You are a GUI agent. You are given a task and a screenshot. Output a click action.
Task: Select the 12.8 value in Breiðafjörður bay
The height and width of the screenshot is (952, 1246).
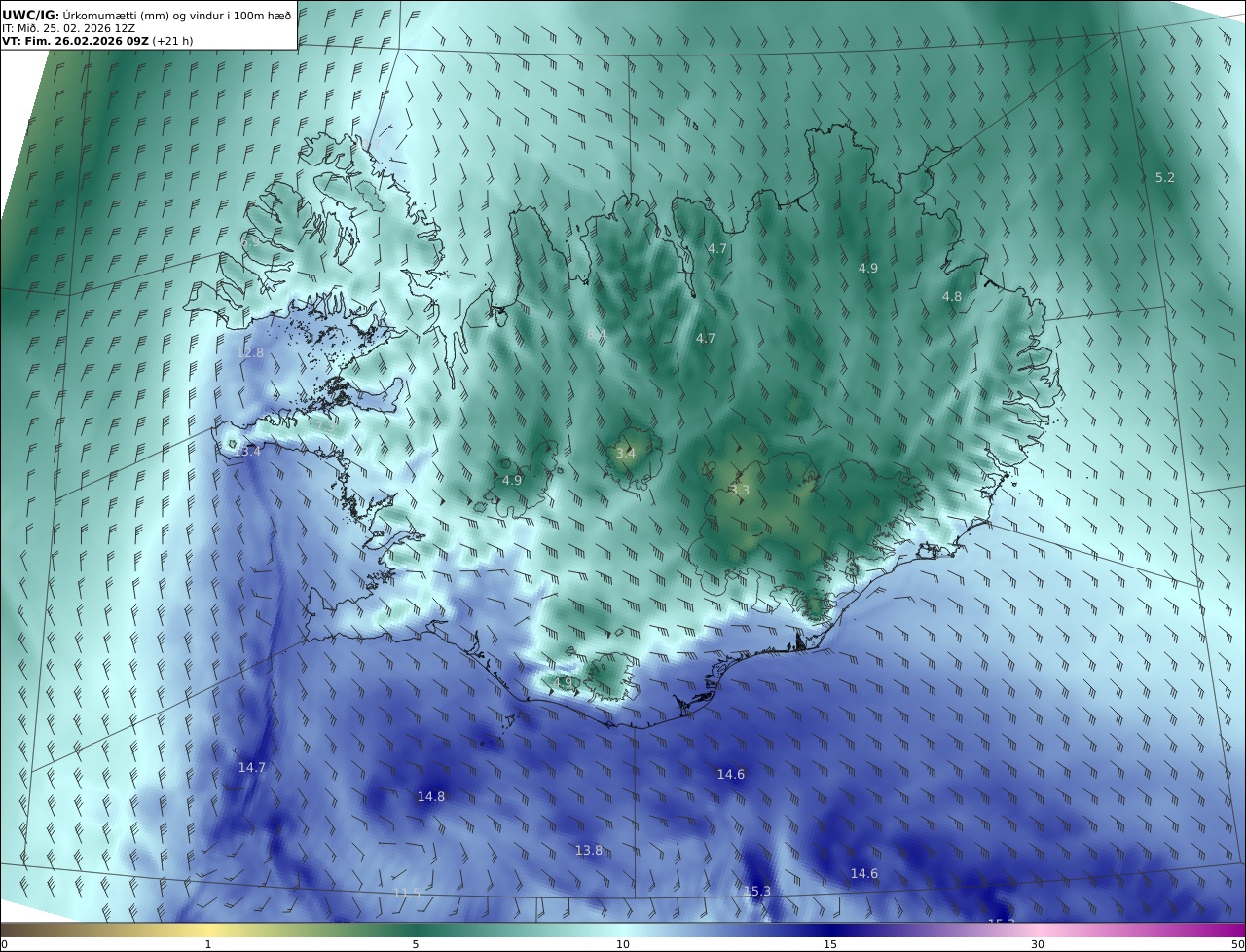[x=250, y=353]
